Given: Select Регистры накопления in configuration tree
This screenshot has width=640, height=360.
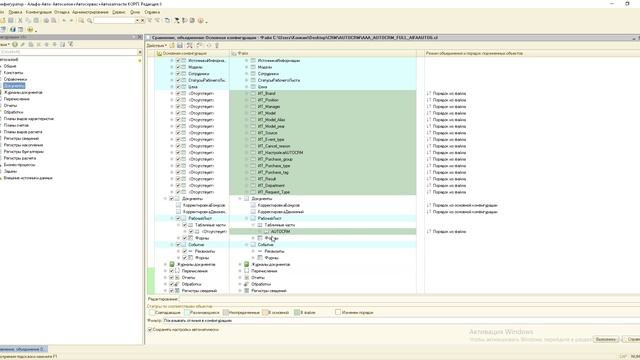Looking at the screenshot, I should coord(23,145).
